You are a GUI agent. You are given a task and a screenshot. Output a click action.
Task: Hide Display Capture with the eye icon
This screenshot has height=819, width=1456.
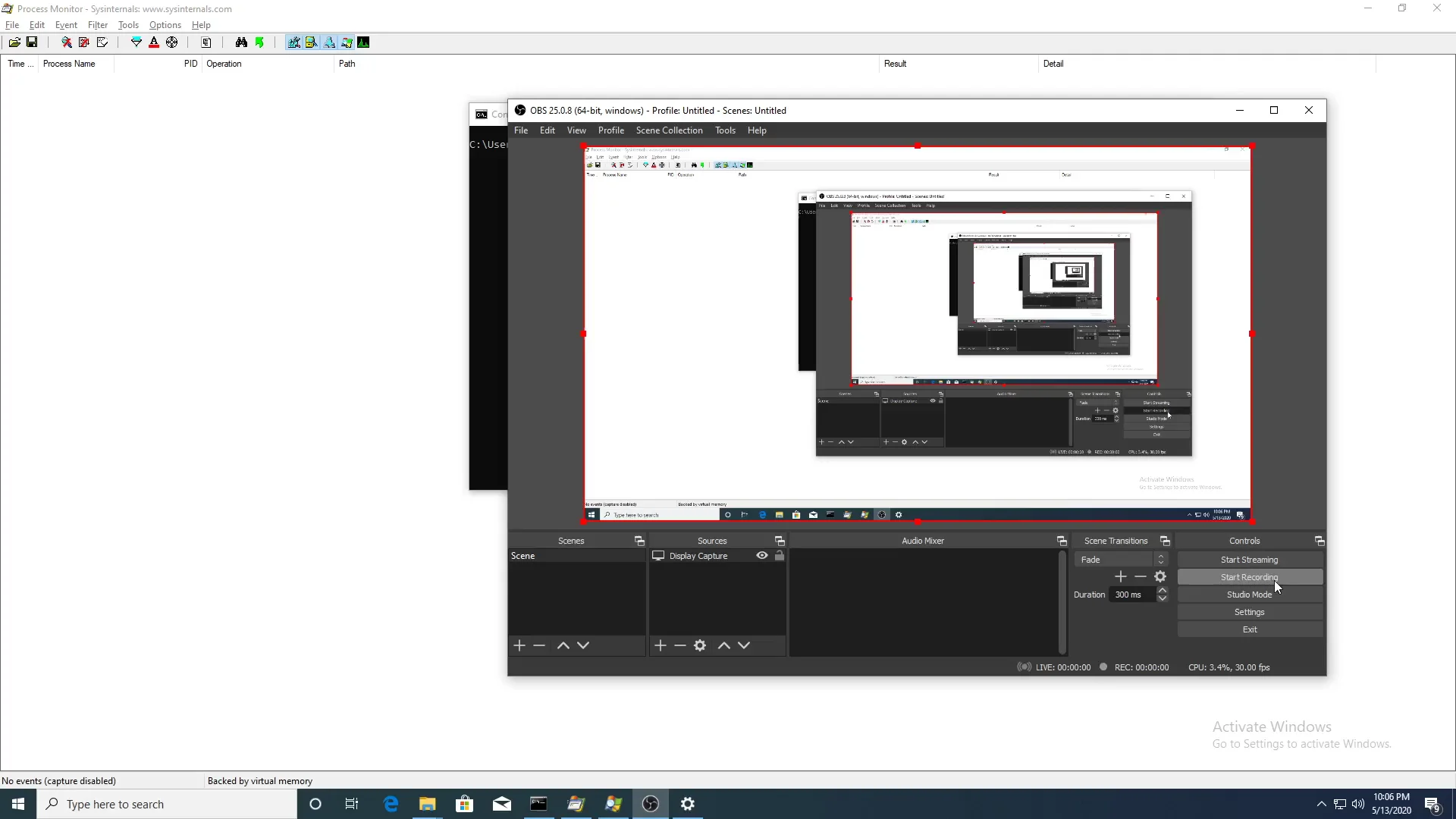click(761, 556)
